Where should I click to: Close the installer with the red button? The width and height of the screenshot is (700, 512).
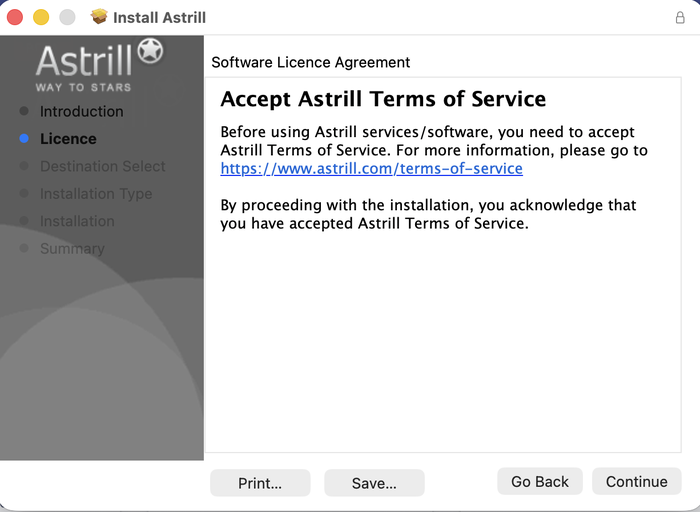pos(15,17)
